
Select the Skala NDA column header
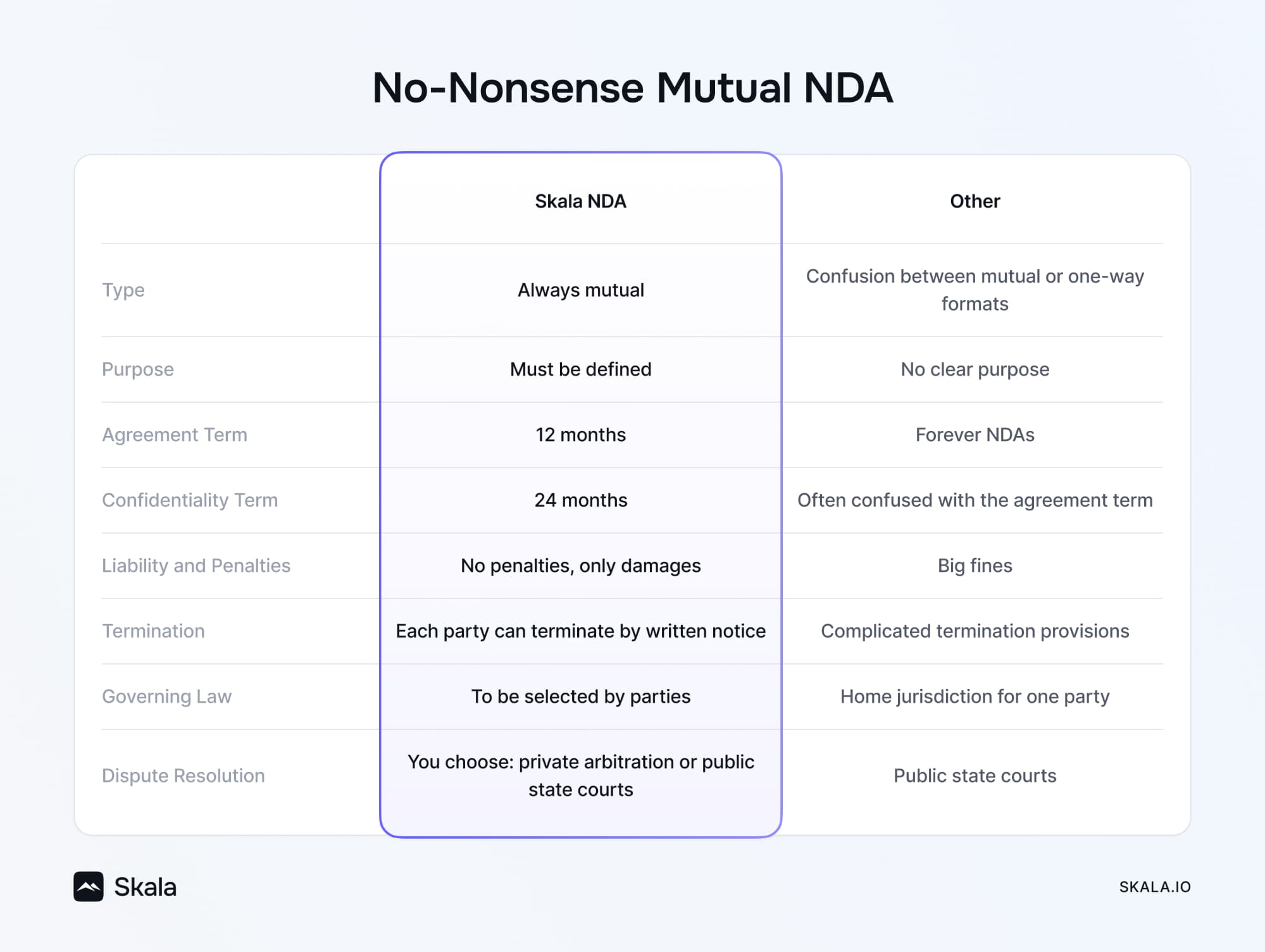pos(580,201)
